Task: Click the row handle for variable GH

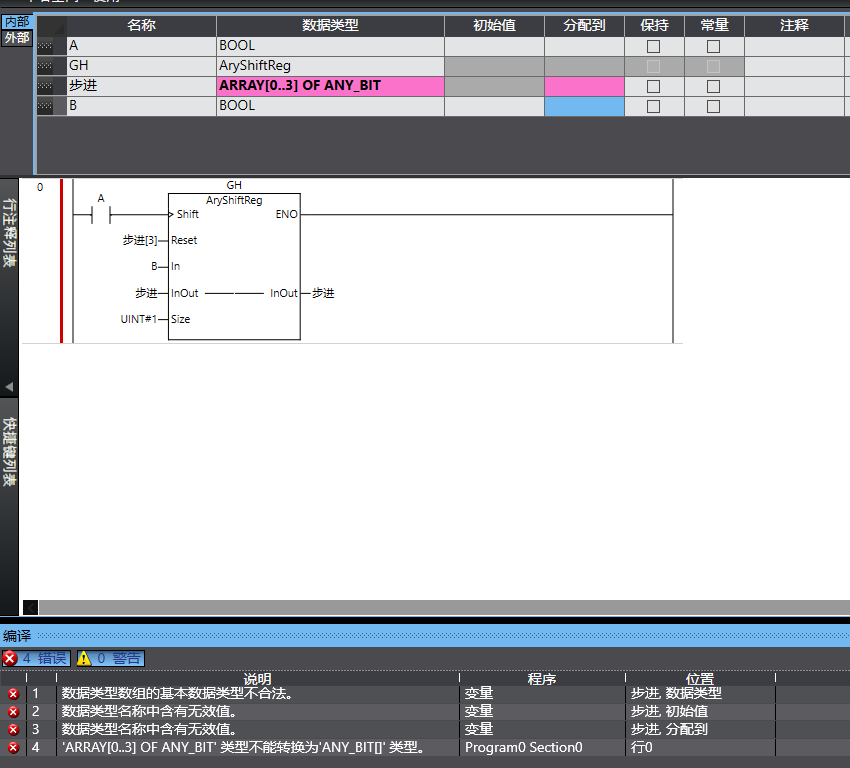Action: pyautogui.click(x=44, y=66)
